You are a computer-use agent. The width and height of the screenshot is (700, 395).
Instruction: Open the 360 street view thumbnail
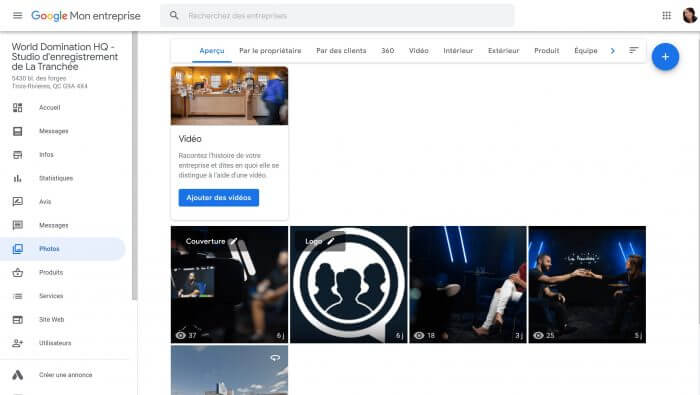point(229,370)
